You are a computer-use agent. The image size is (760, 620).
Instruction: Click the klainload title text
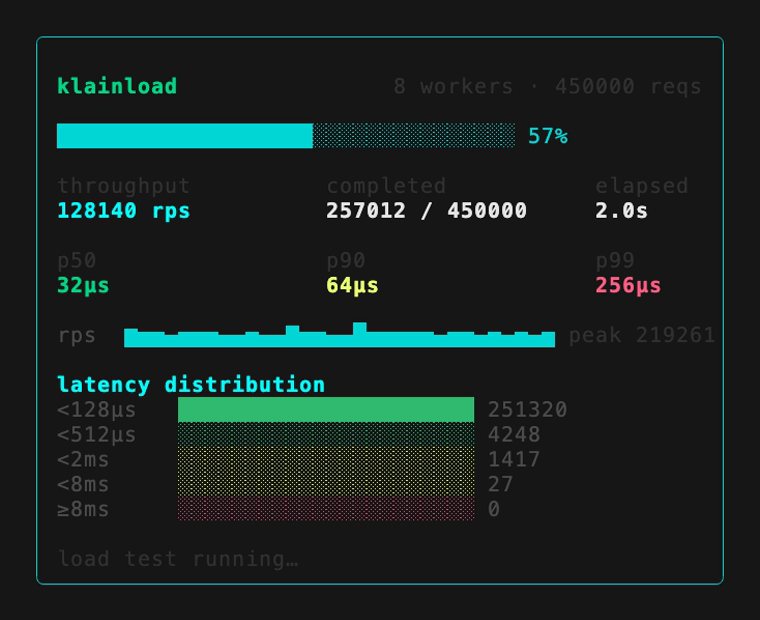click(x=117, y=86)
